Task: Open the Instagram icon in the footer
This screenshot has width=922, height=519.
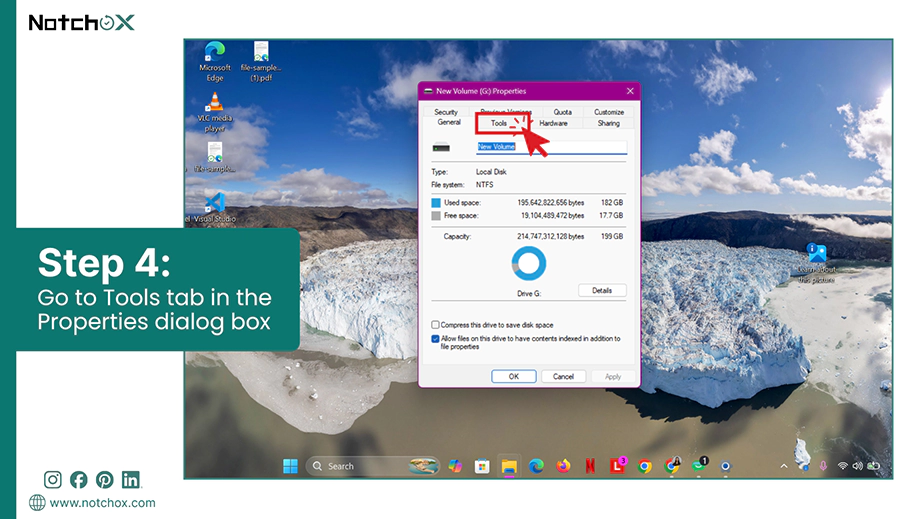Action: [52, 480]
